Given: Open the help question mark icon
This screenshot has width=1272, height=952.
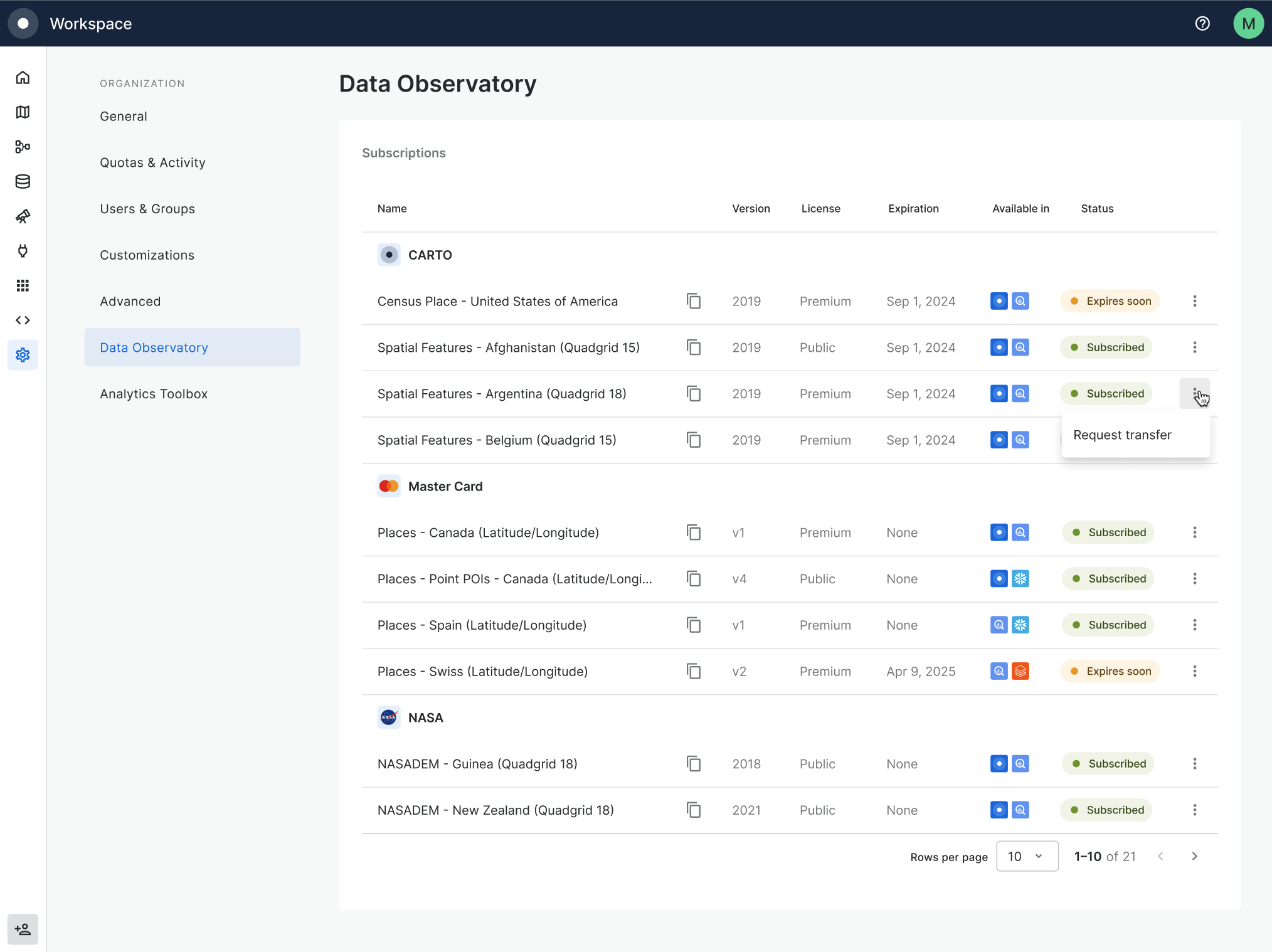Looking at the screenshot, I should click(1202, 24).
